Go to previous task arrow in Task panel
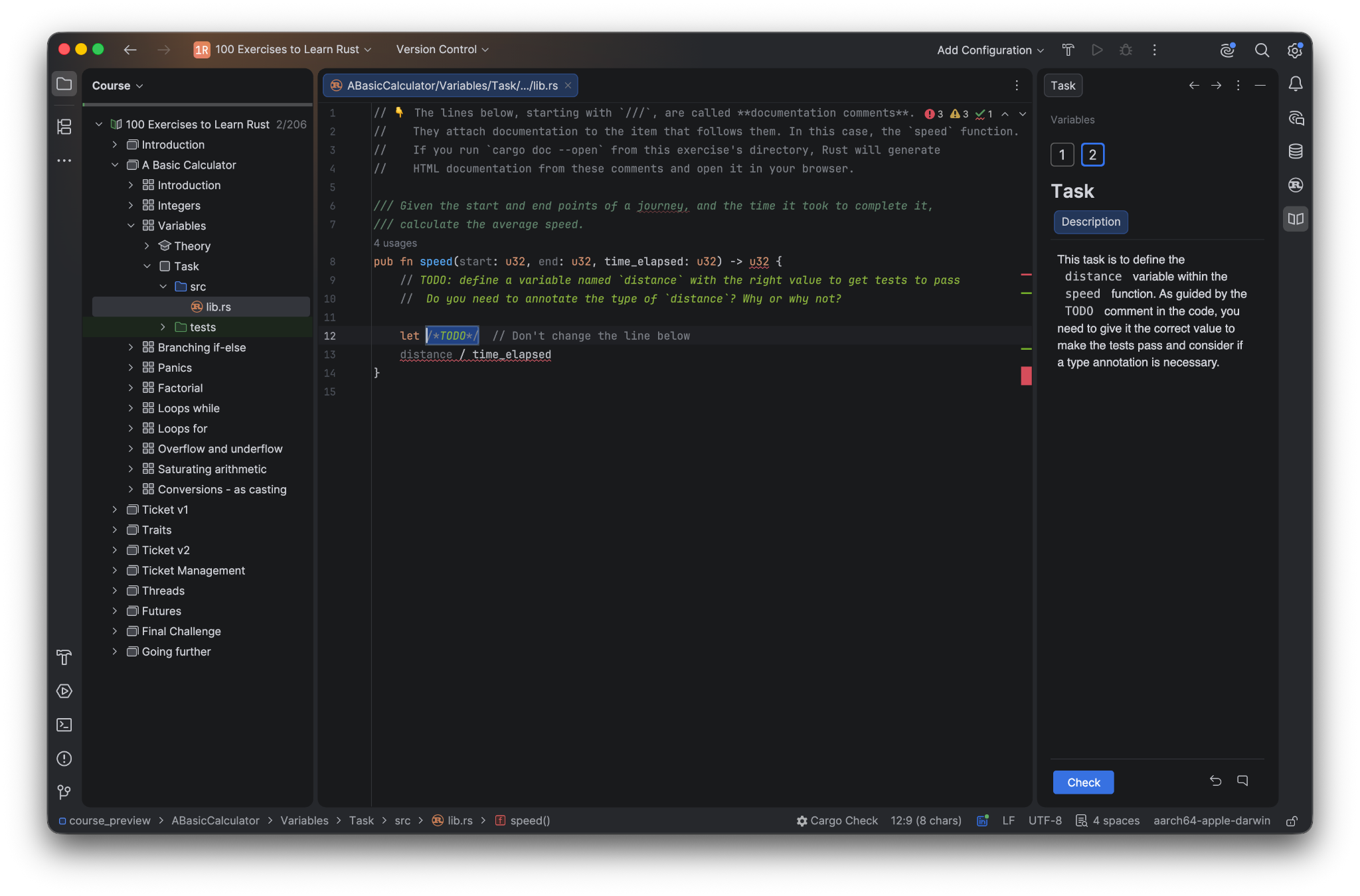This screenshot has width=1360, height=896. (x=1194, y=86)
